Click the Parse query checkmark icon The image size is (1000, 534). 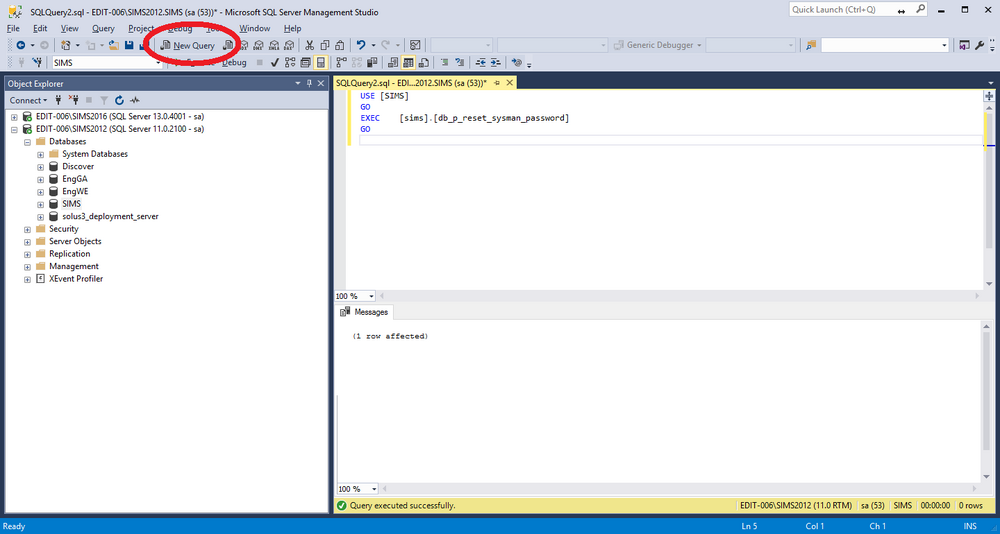coord(276,63)
